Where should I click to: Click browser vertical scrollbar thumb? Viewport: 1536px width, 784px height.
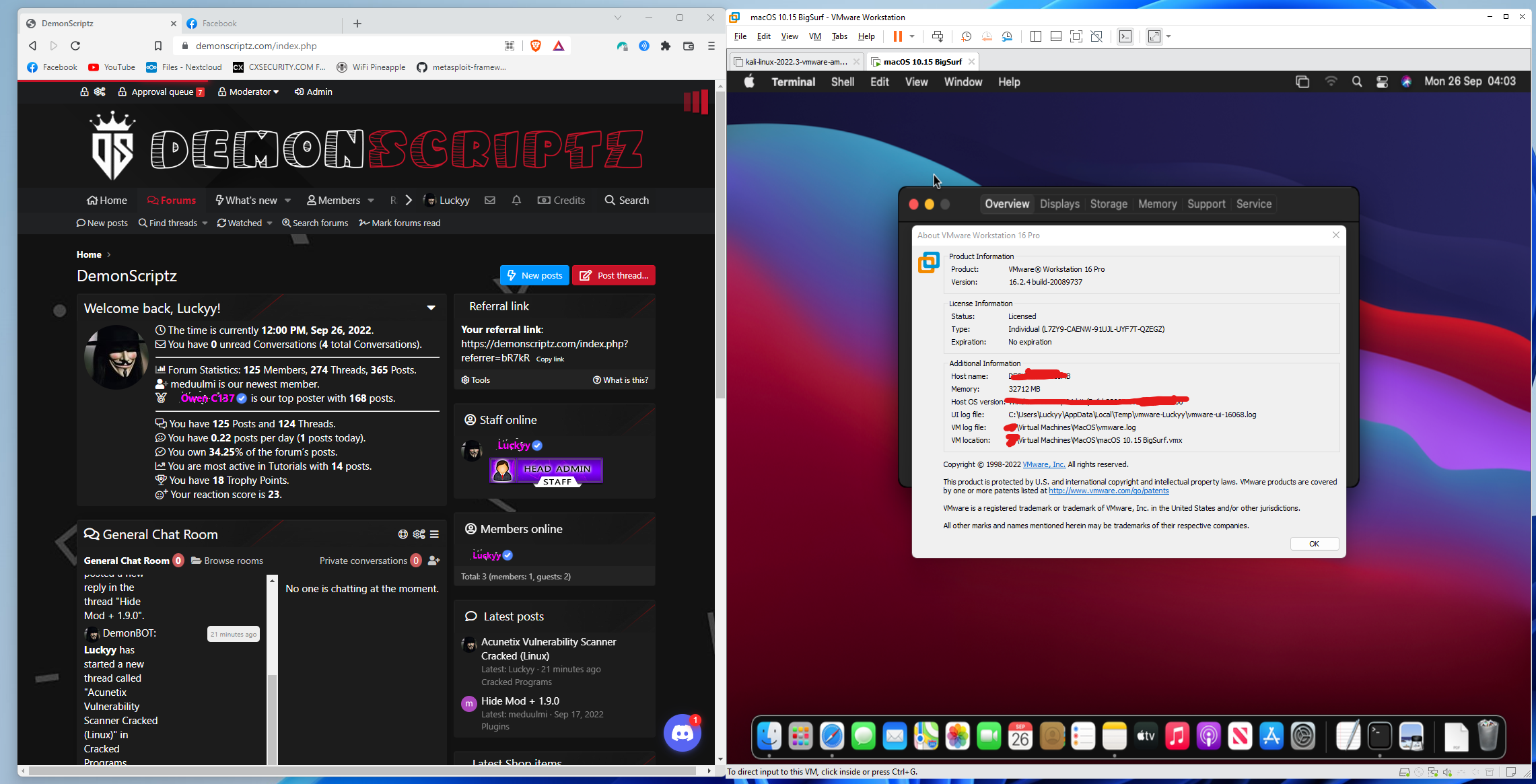[720, 244]
